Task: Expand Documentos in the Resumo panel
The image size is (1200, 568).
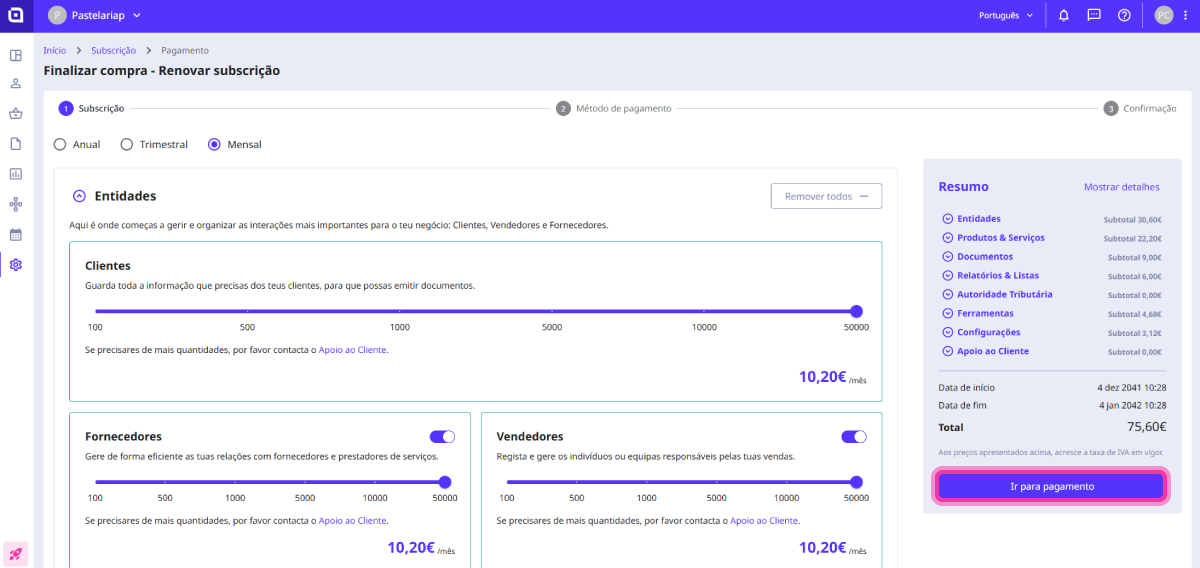Action: 947,257
